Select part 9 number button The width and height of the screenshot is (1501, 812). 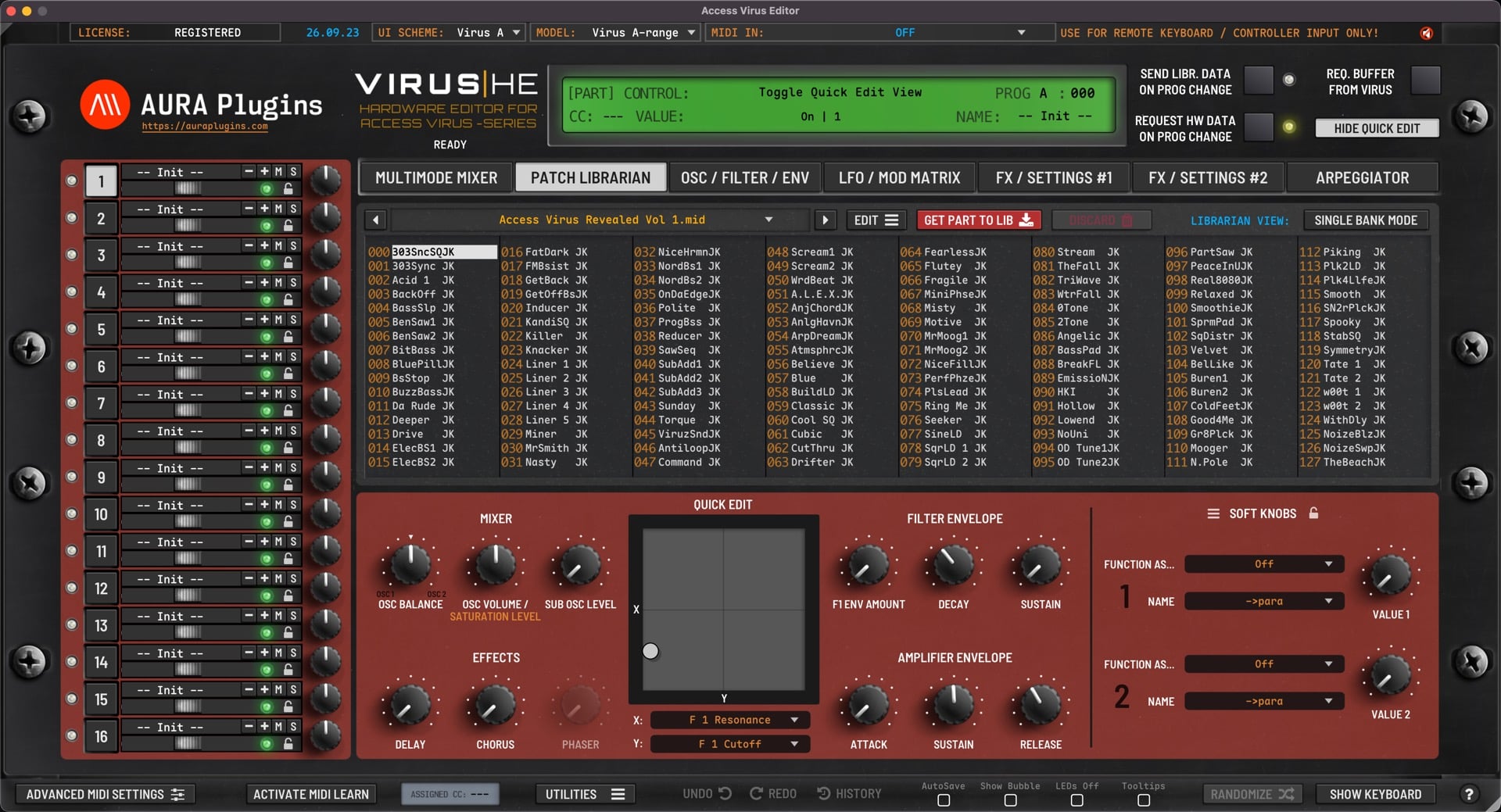(x=101, y=478)
